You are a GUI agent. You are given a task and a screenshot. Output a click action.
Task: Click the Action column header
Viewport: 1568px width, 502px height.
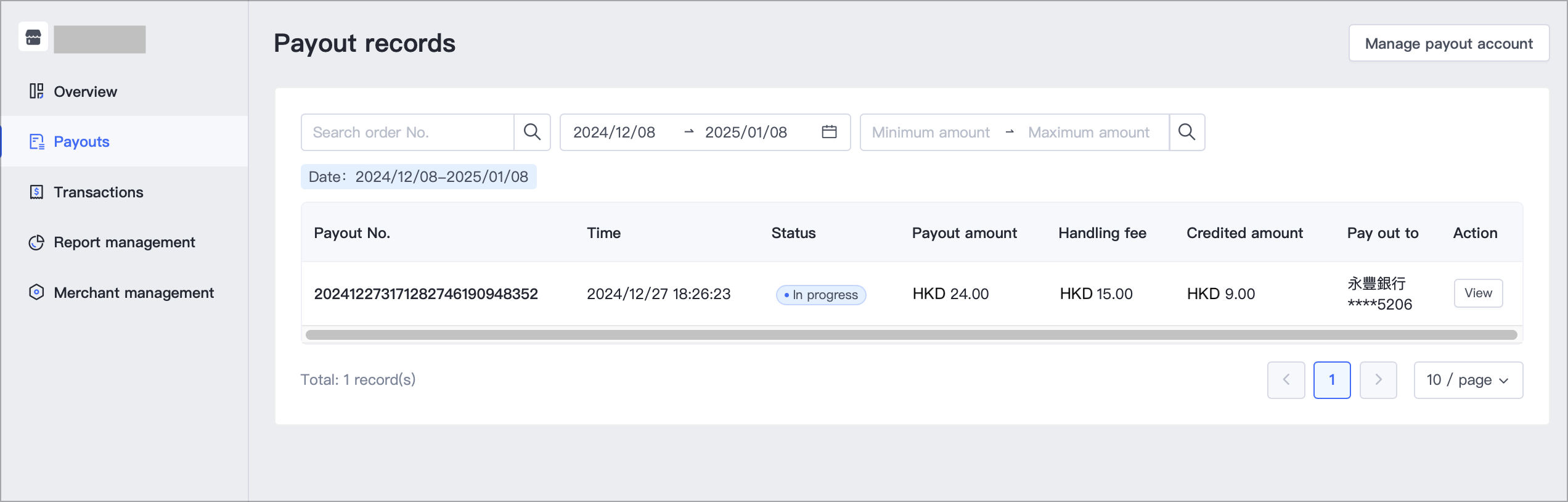pyautogui.click(x=1475, y=233)
